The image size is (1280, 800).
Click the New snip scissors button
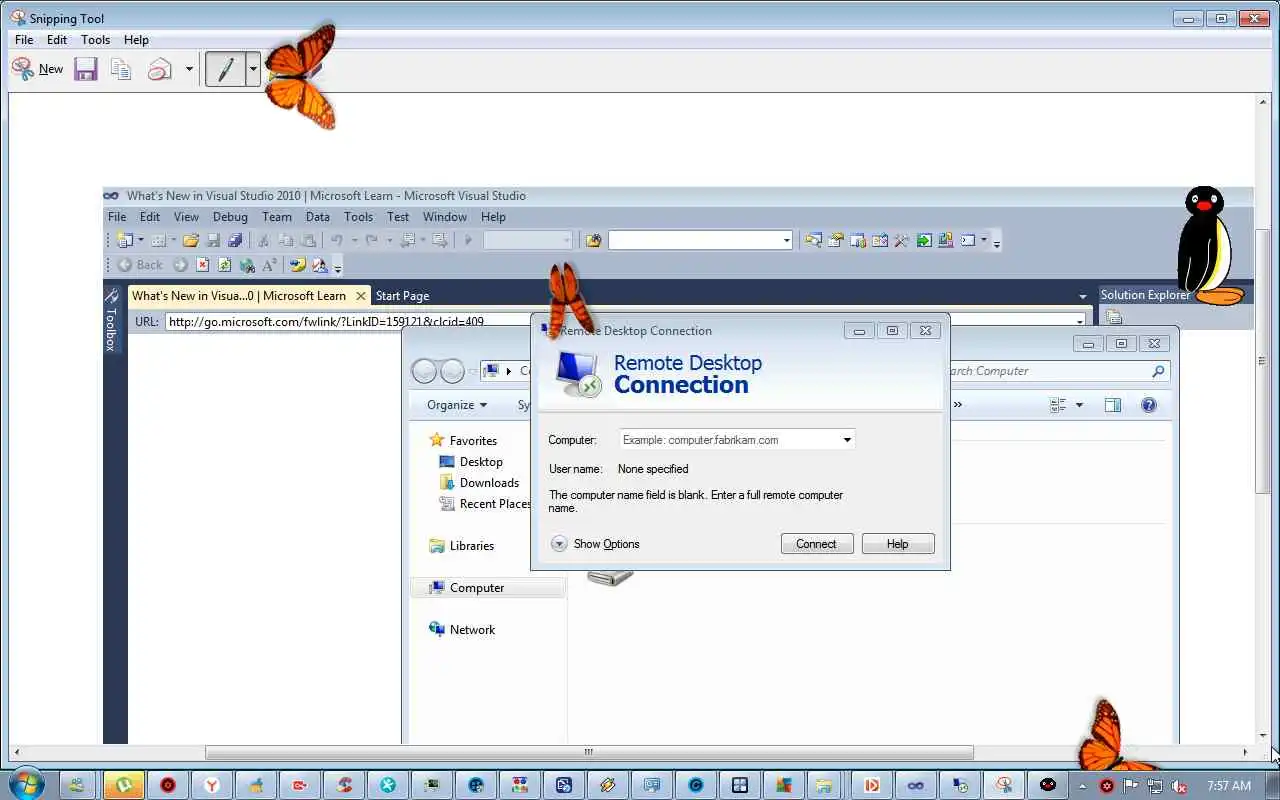(x=37, y=69)
